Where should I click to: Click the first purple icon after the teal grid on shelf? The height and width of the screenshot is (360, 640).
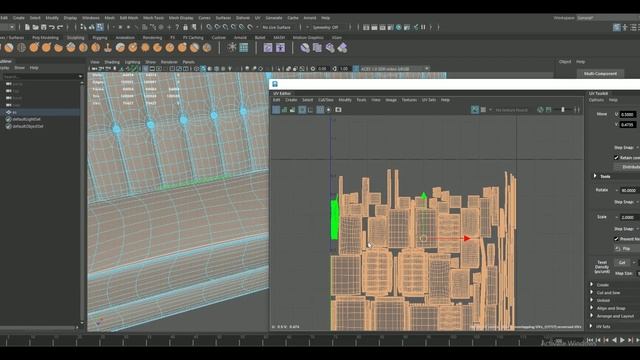pyautogui.click(x=268, y=48)
